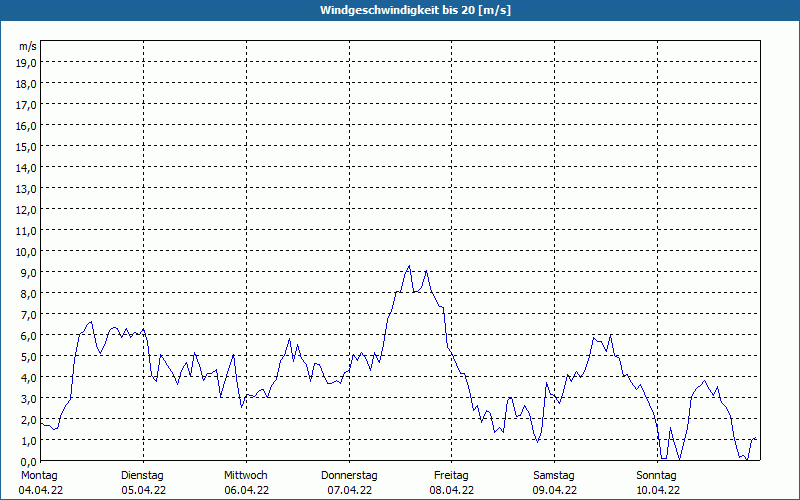Select the 15,0 y-axis value

(x=26, y=147)
